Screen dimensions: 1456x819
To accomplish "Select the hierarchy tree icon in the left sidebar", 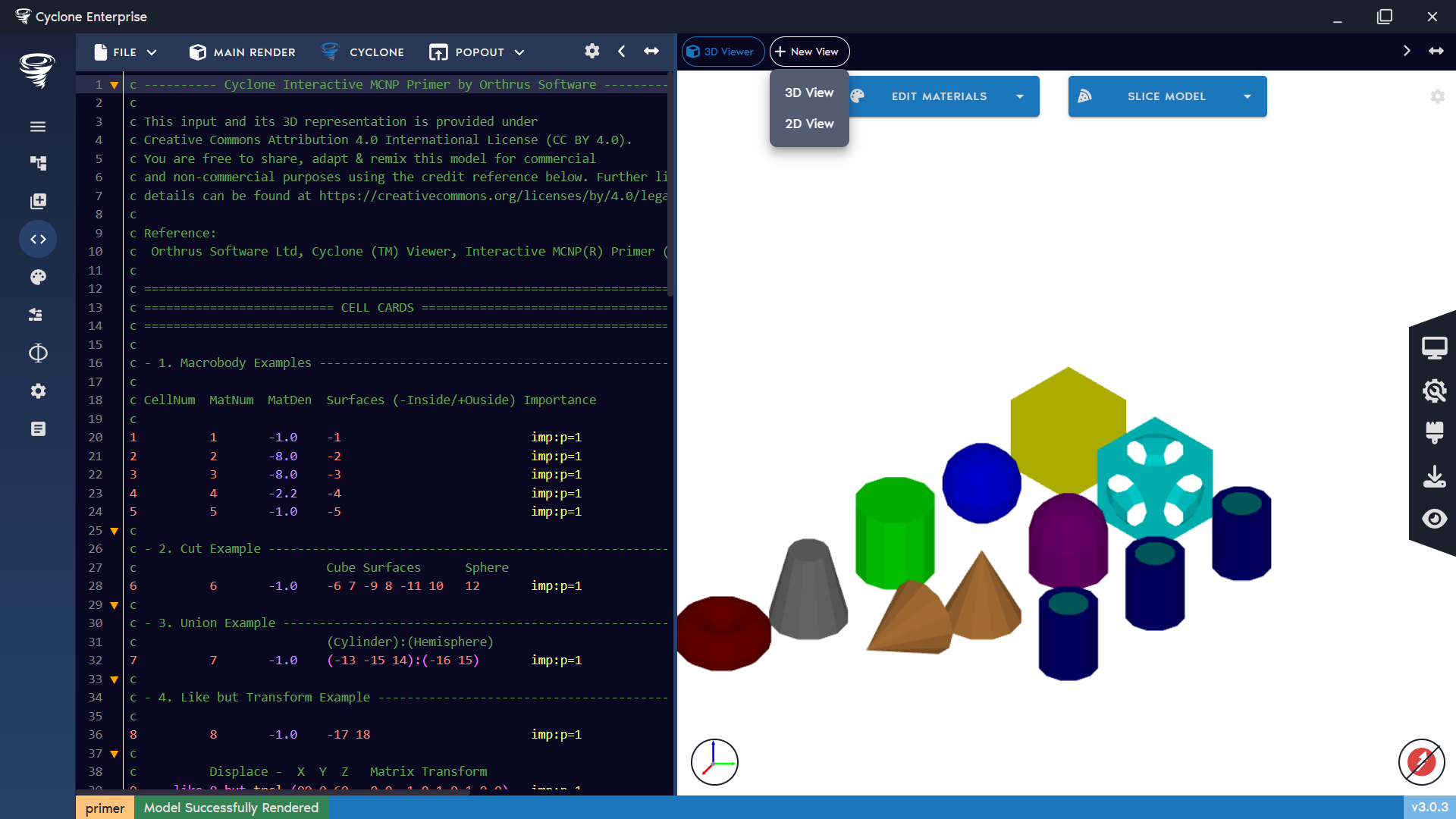I will (38, 163).
